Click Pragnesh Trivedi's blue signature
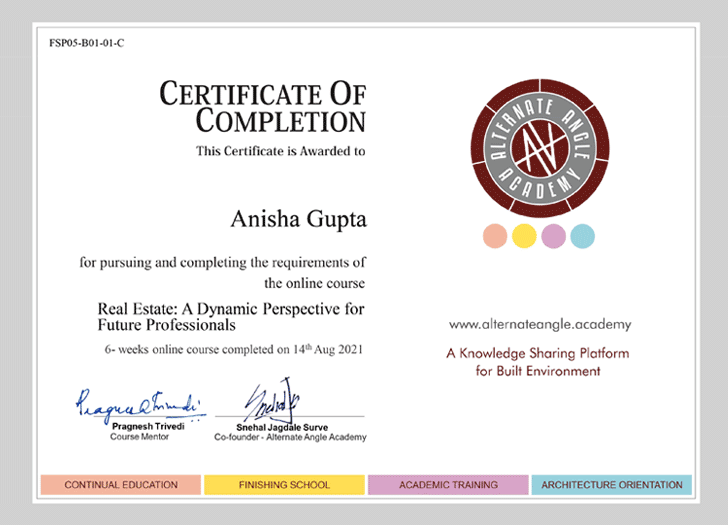 (139, 404)
